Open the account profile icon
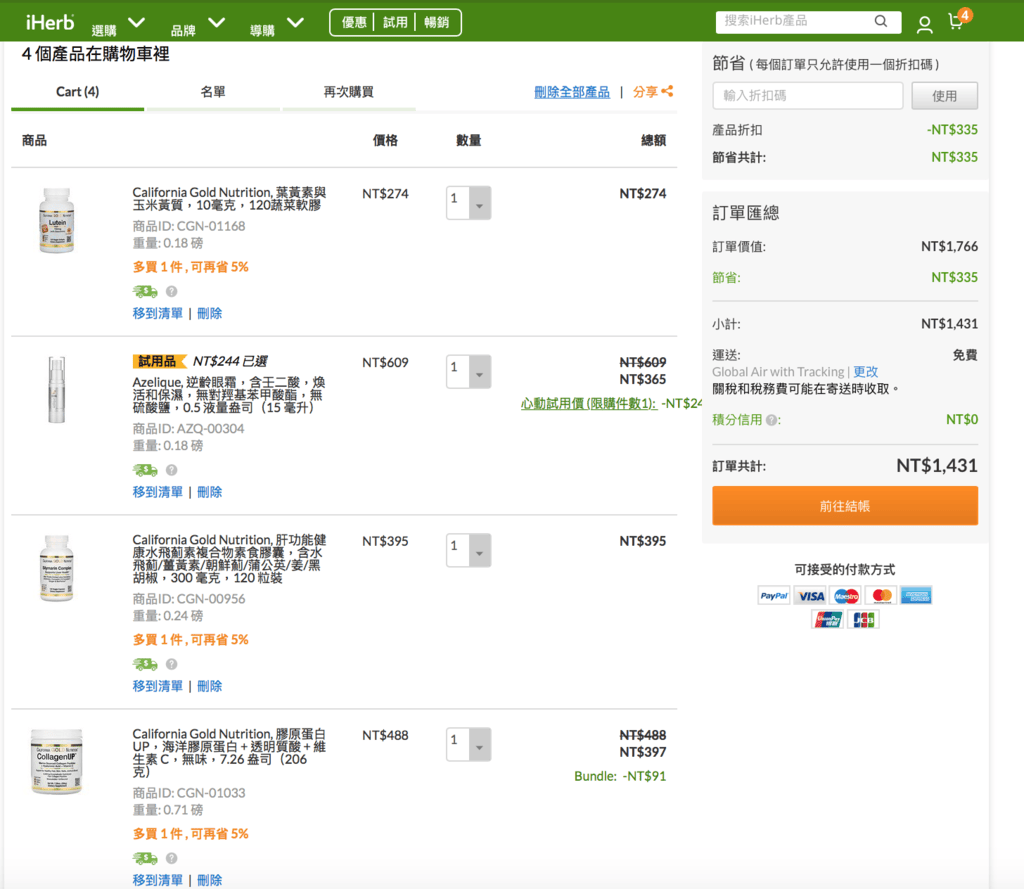Screen dimensions: 1024x889 coord(924,25)
